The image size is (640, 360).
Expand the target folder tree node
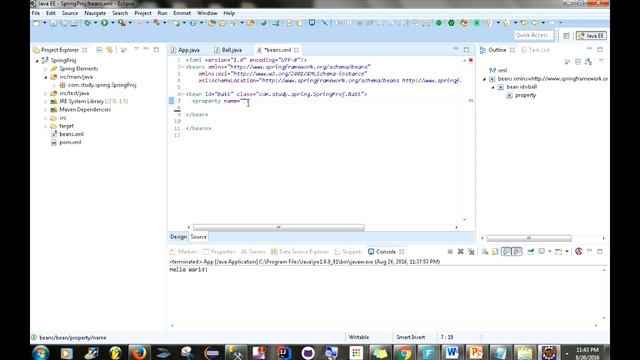[x=46, y=126]
